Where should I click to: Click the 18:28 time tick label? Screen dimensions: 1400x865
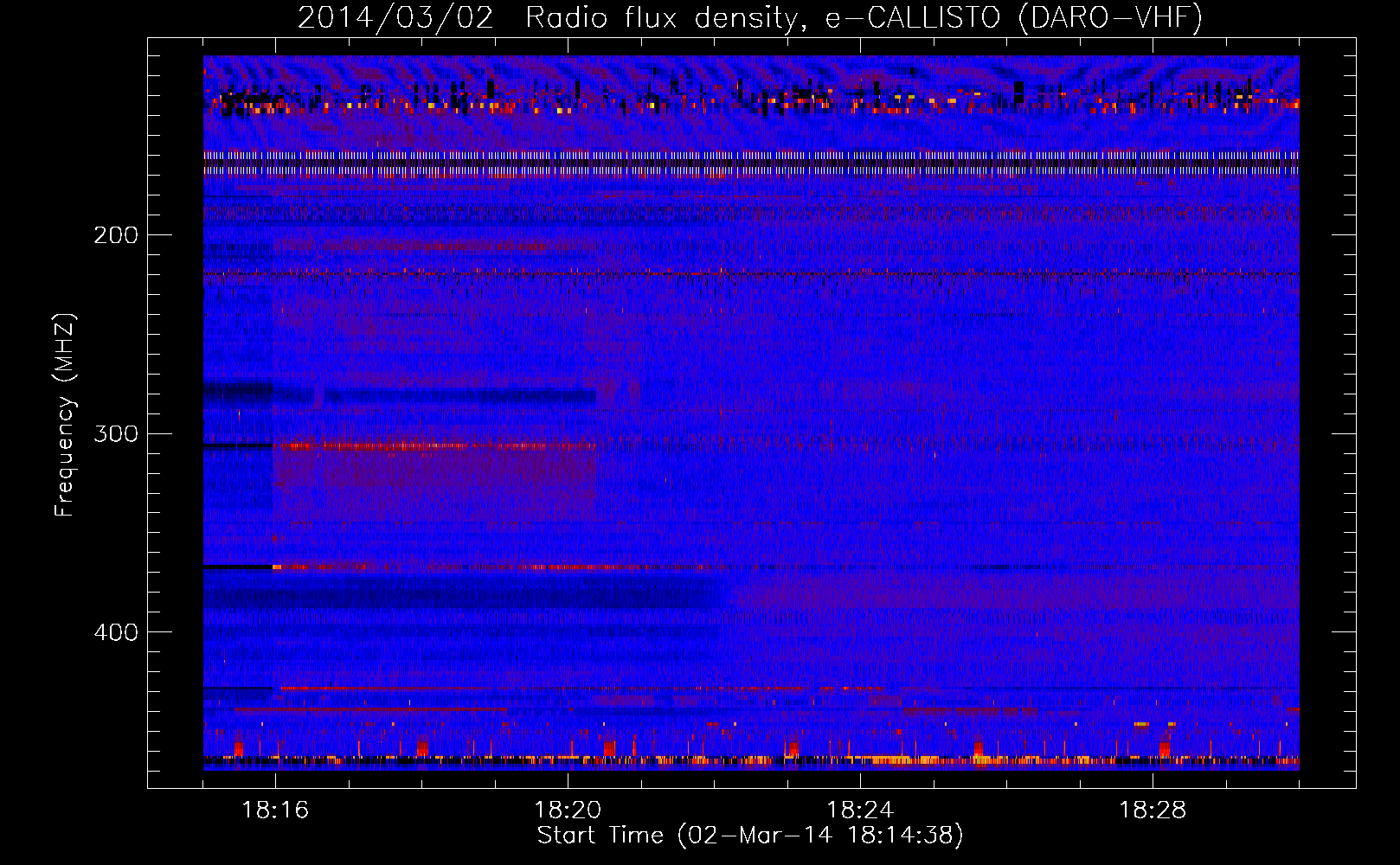tap(1153, 810)
